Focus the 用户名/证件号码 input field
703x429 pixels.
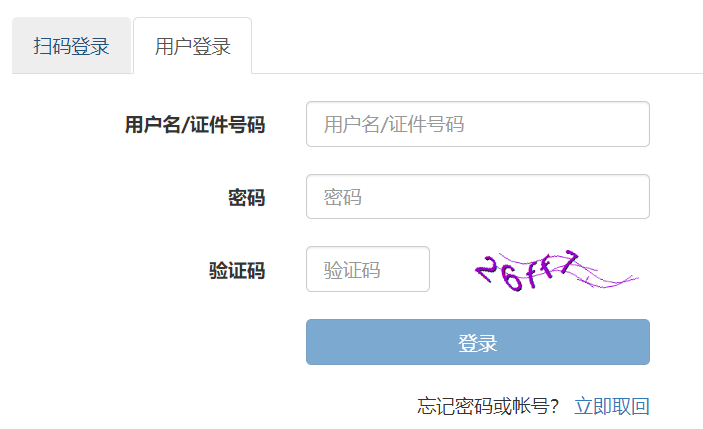[x=477, y=124]
